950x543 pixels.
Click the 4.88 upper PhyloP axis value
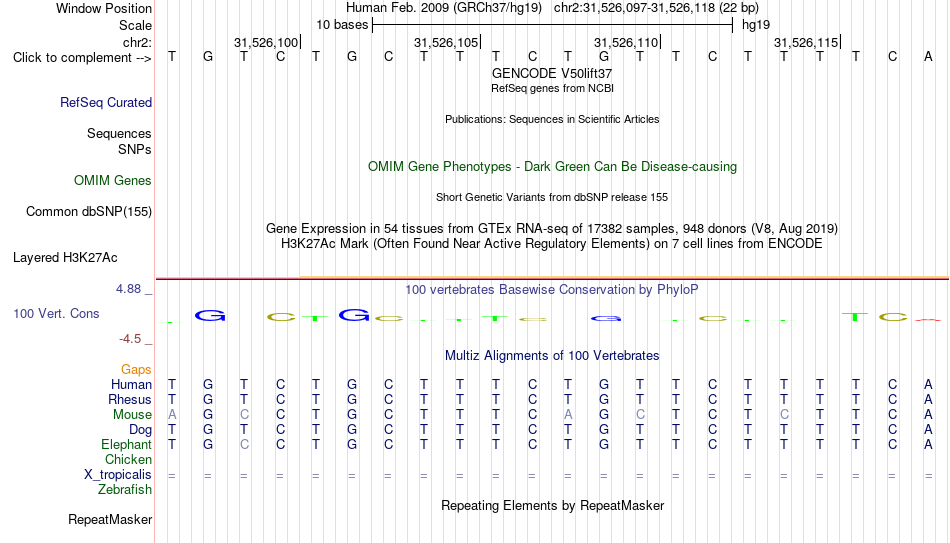click(128, 289)
